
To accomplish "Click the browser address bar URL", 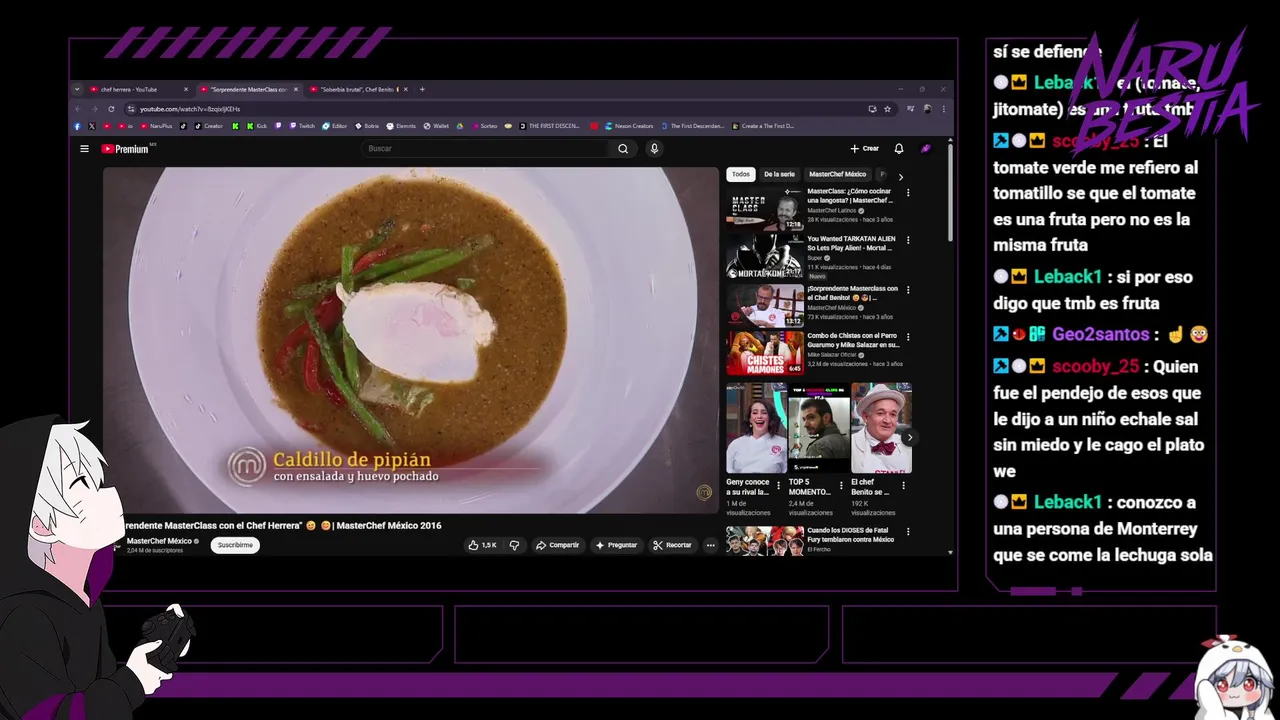I will pyautogui.click(x=190, y=109).
